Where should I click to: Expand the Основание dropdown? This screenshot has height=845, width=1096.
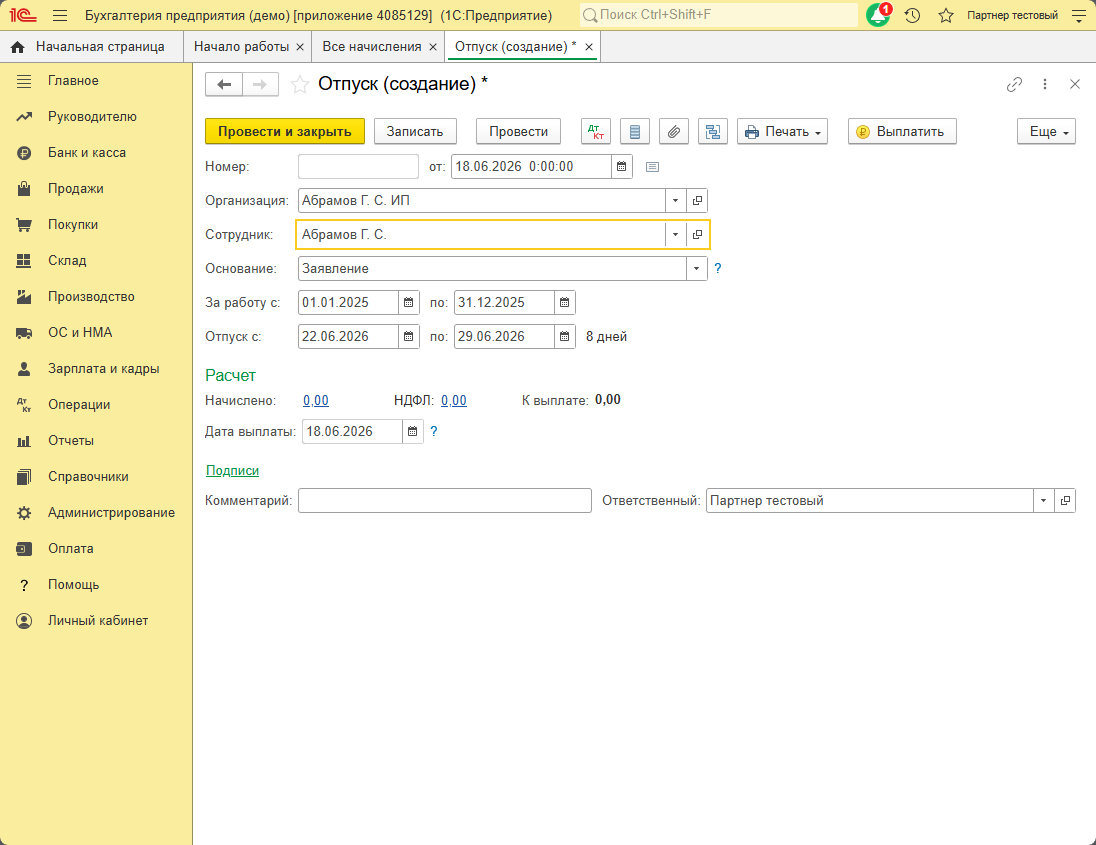697,268
